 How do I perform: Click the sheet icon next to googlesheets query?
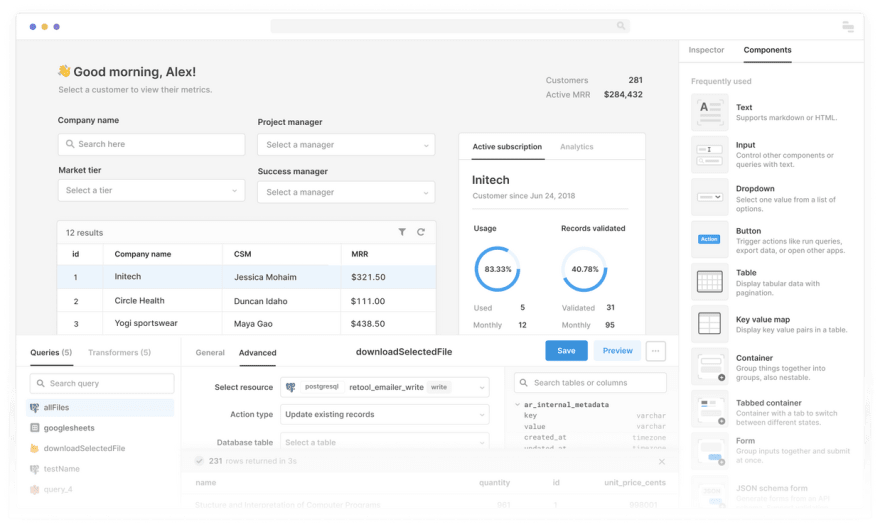[x=34, y=428]
